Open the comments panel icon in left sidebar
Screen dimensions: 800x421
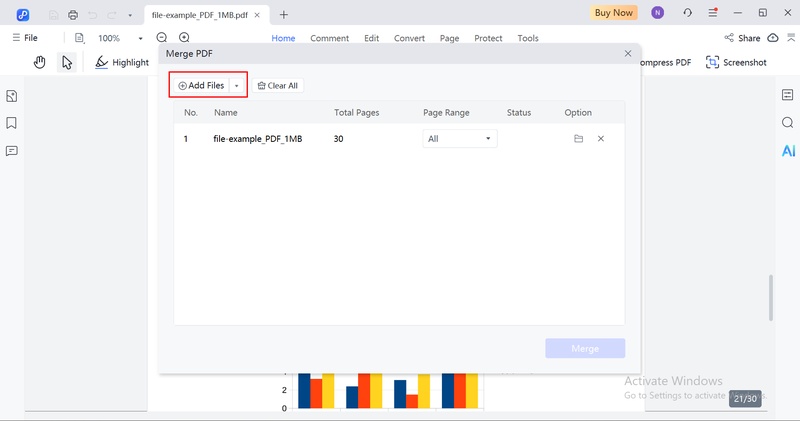pos(12,151)
